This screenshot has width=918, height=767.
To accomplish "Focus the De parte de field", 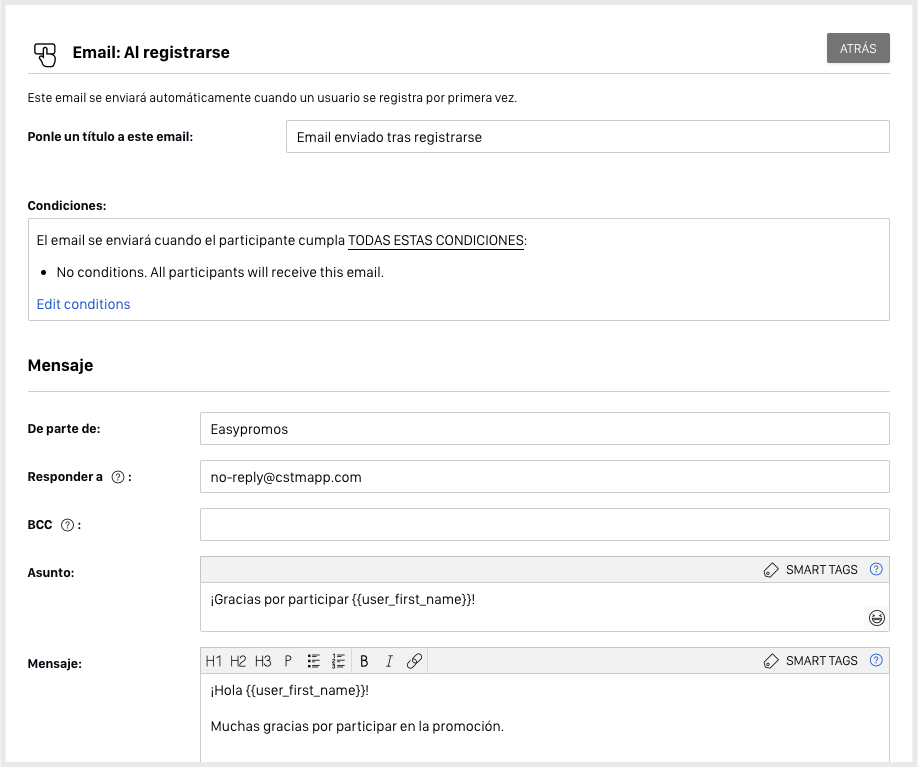I will point(544,429).
